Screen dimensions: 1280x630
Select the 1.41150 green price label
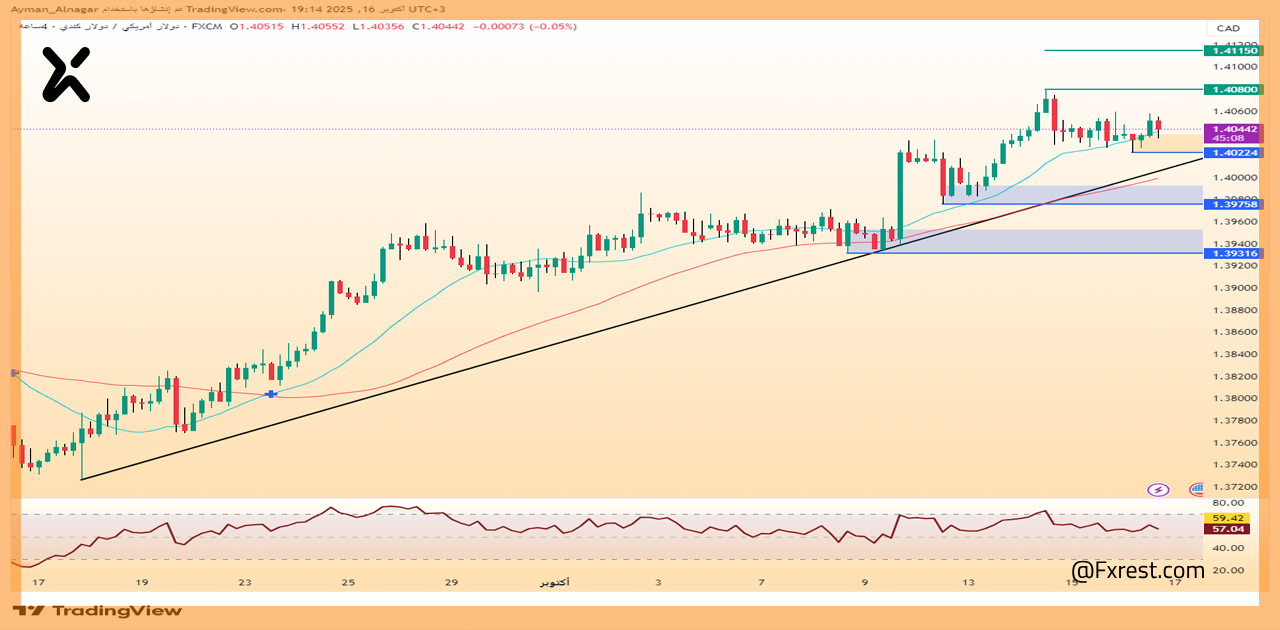(x=1235, y=50)
